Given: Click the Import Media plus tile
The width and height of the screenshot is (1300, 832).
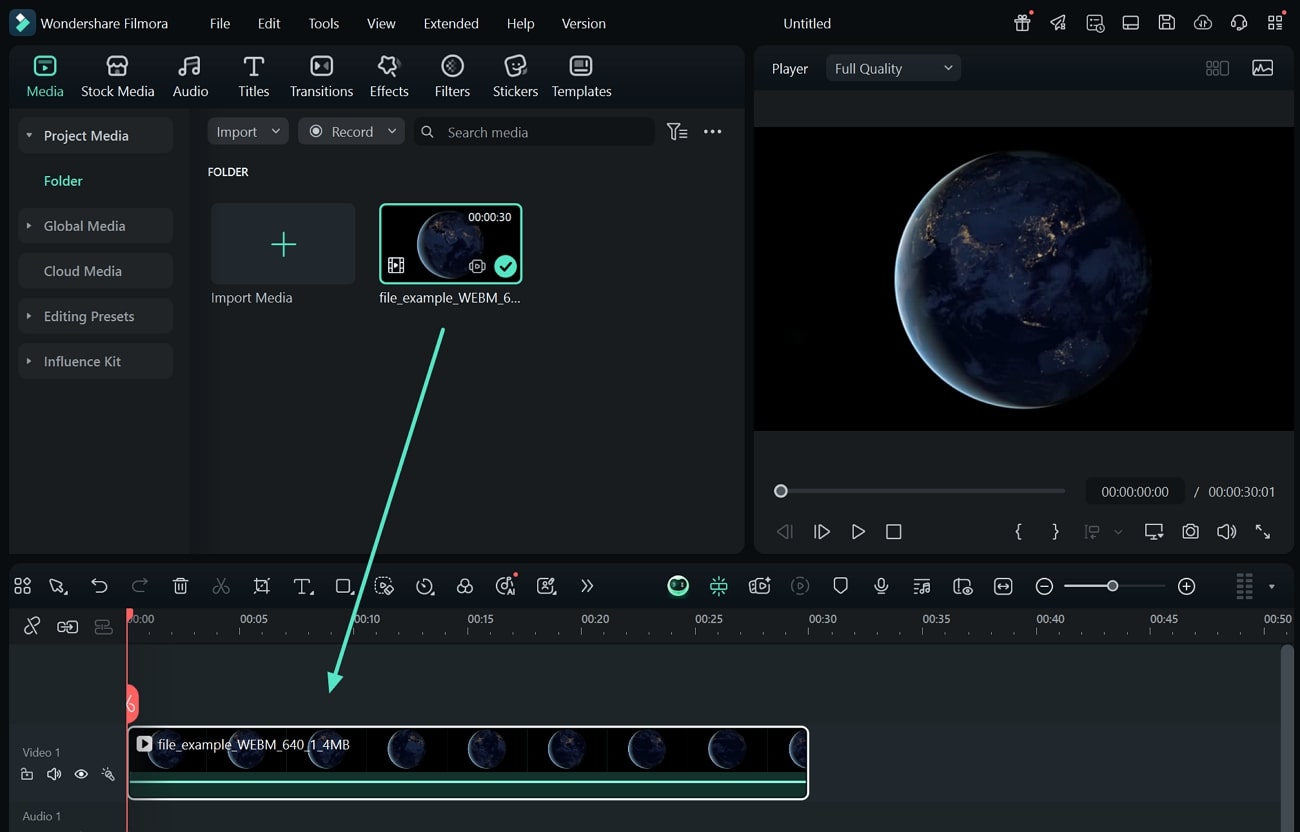Looking at the screenshot, I should click(283, 244).
